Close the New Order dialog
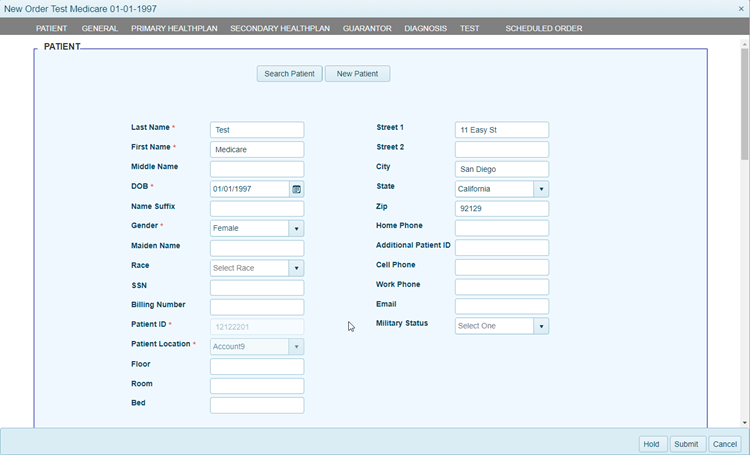The width and height of the screenshot is (750, 455). pos(740,9)
